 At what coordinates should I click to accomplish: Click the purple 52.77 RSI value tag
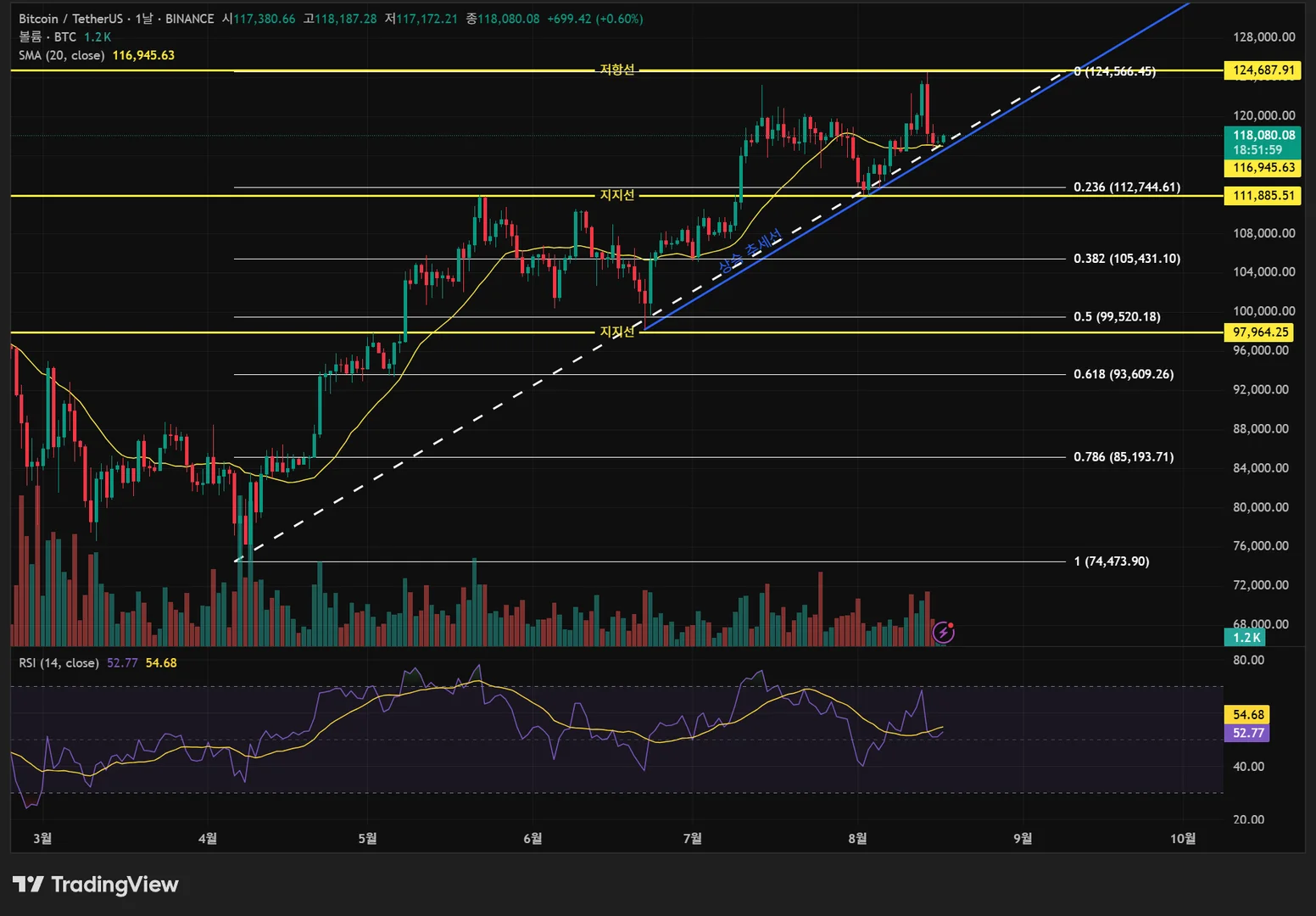pyautogui.click(x=1247, y=733)
